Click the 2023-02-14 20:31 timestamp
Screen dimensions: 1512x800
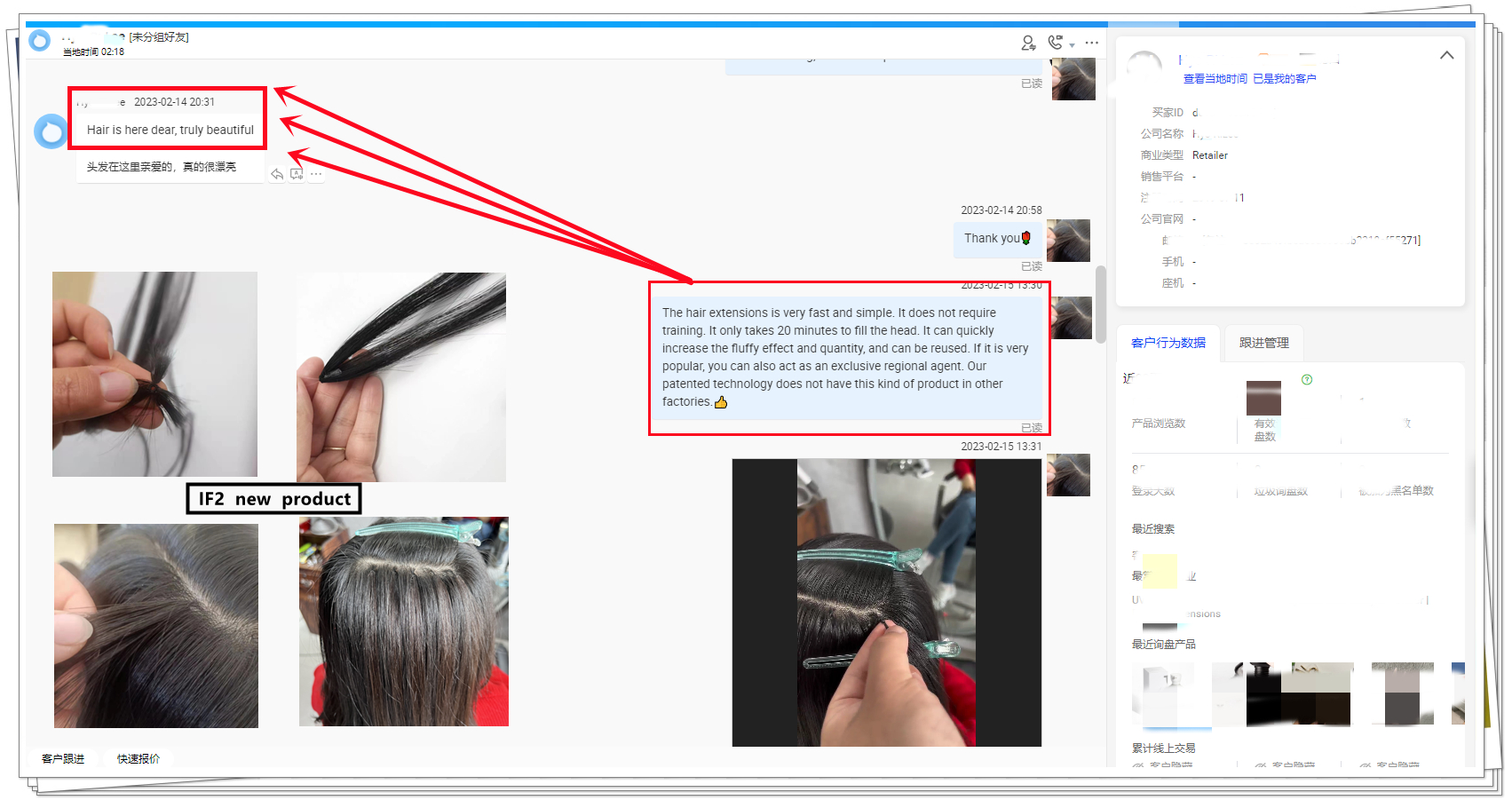[x=174, y=102]
